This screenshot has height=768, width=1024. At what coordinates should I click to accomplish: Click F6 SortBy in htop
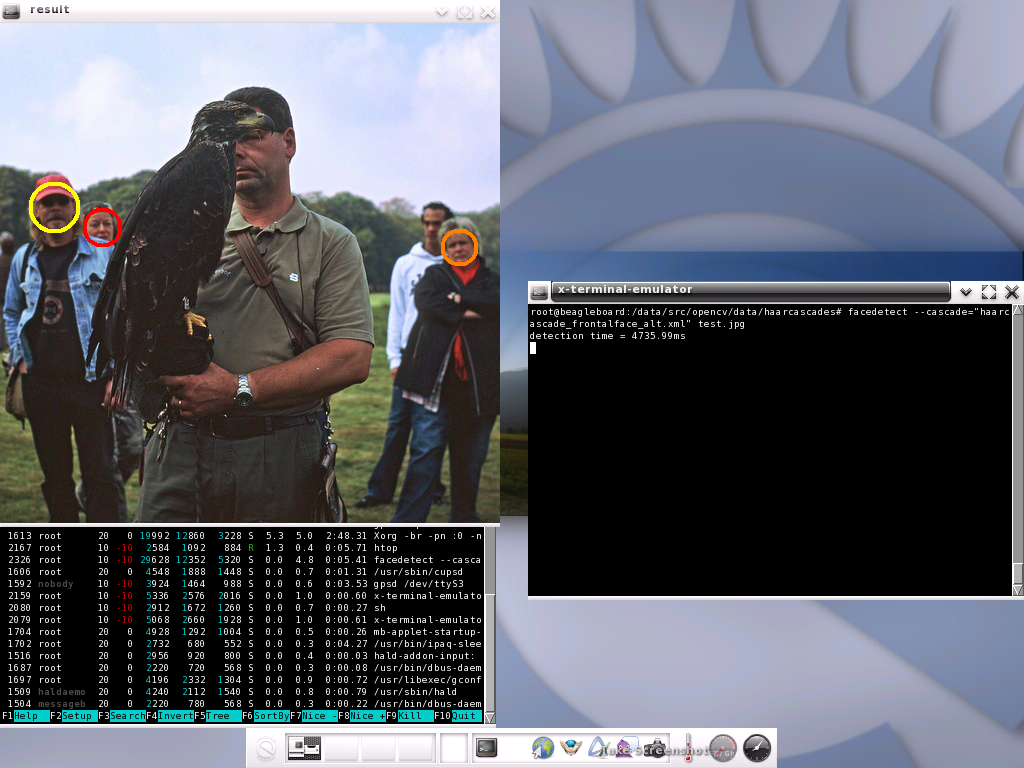coord(271,716)
